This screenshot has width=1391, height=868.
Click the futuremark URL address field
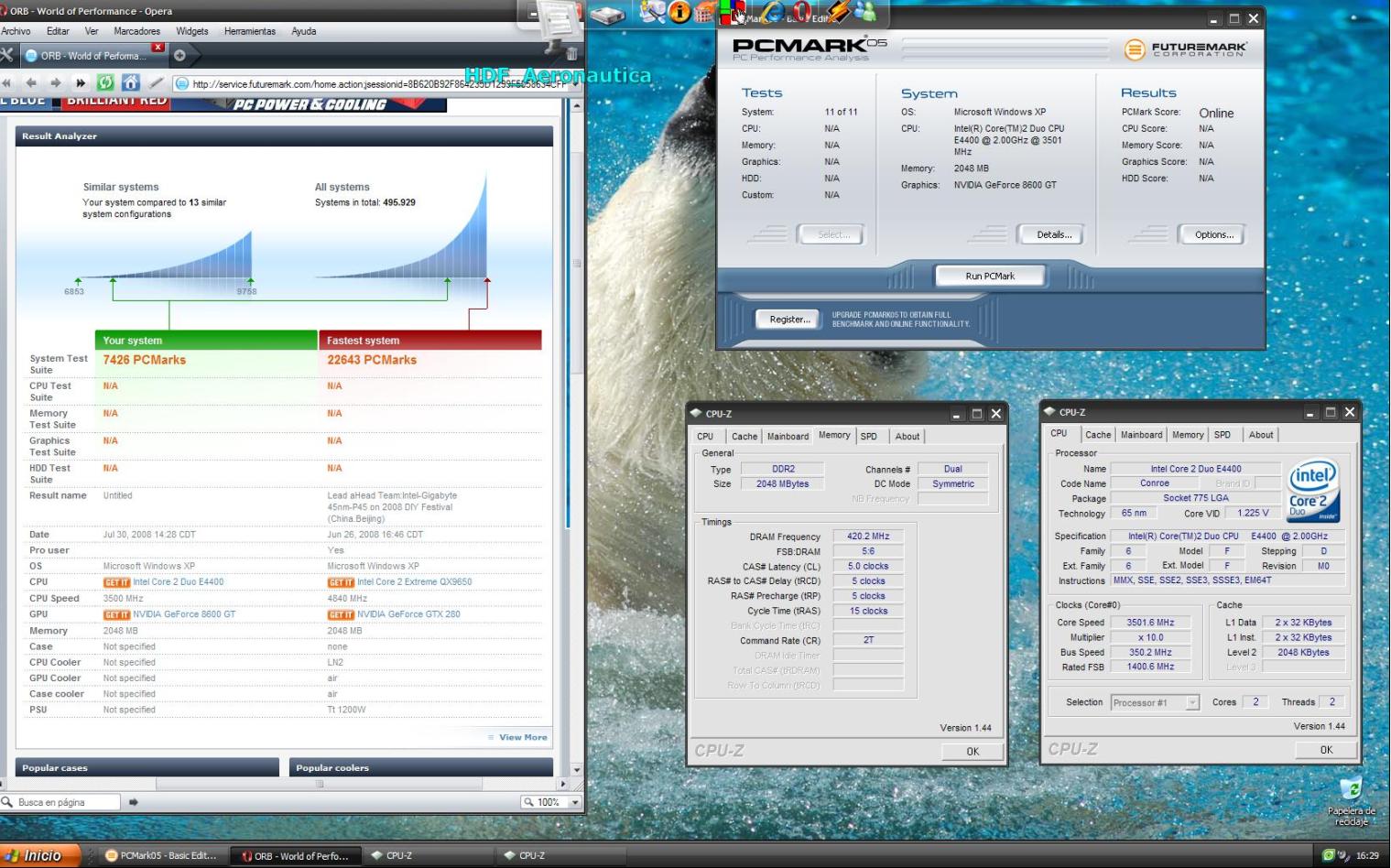click(x=371, y=83)
